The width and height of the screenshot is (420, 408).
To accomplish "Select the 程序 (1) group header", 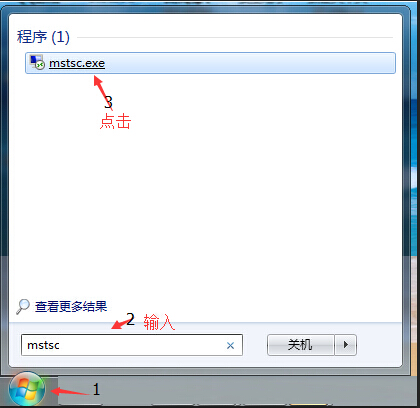I will coord(43,37).
